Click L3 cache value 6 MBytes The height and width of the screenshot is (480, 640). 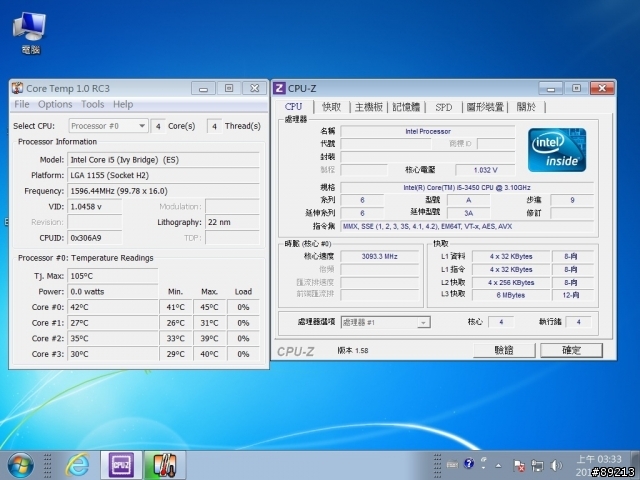(511, 295)
